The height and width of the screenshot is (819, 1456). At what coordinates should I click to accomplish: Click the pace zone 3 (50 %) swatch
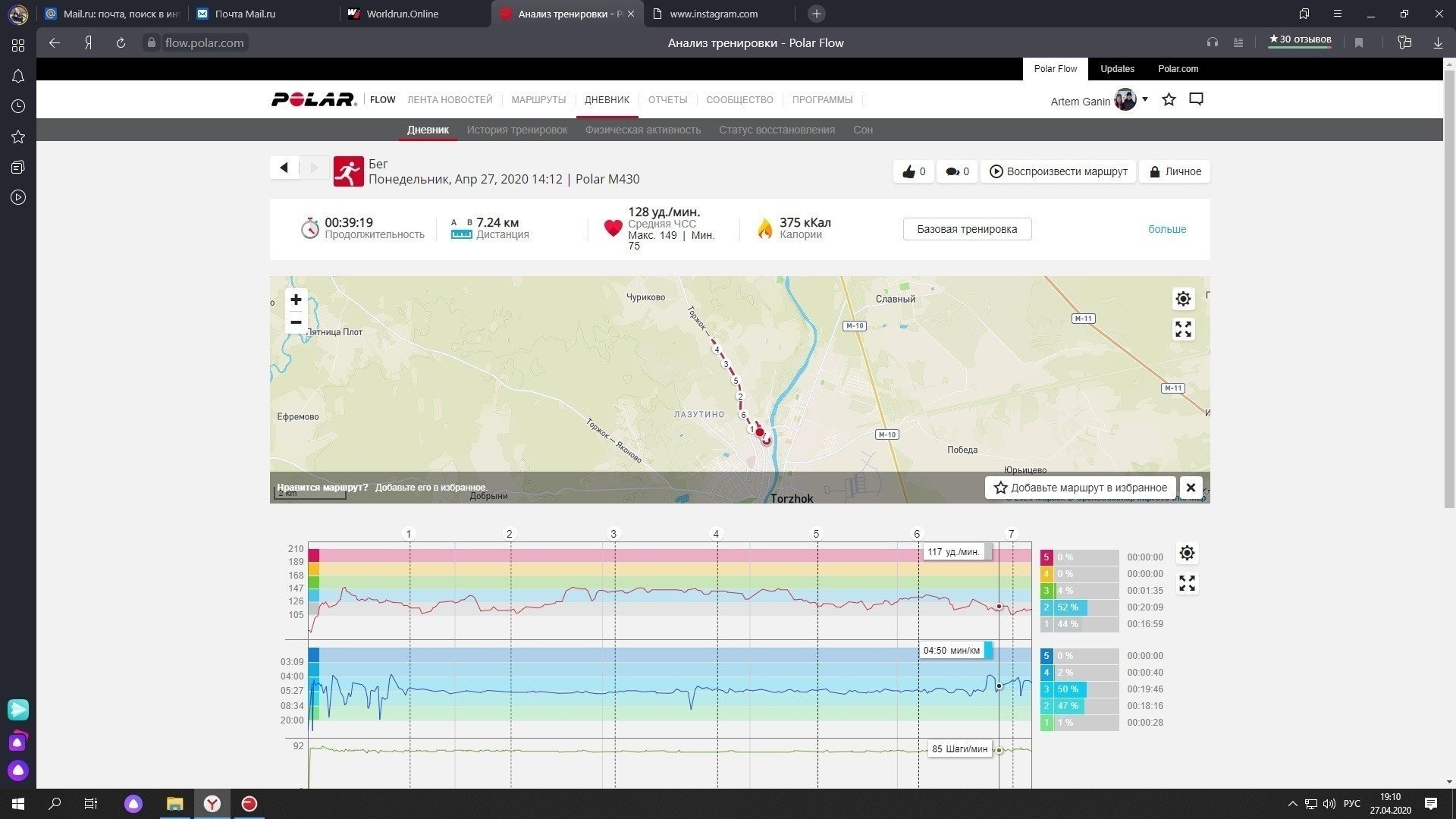[1046, 689]
